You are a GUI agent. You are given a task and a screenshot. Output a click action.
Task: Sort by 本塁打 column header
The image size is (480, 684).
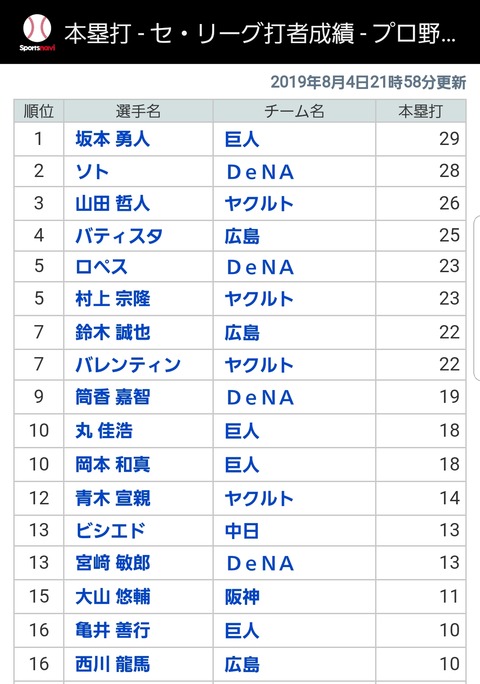[x=421, y=111]
